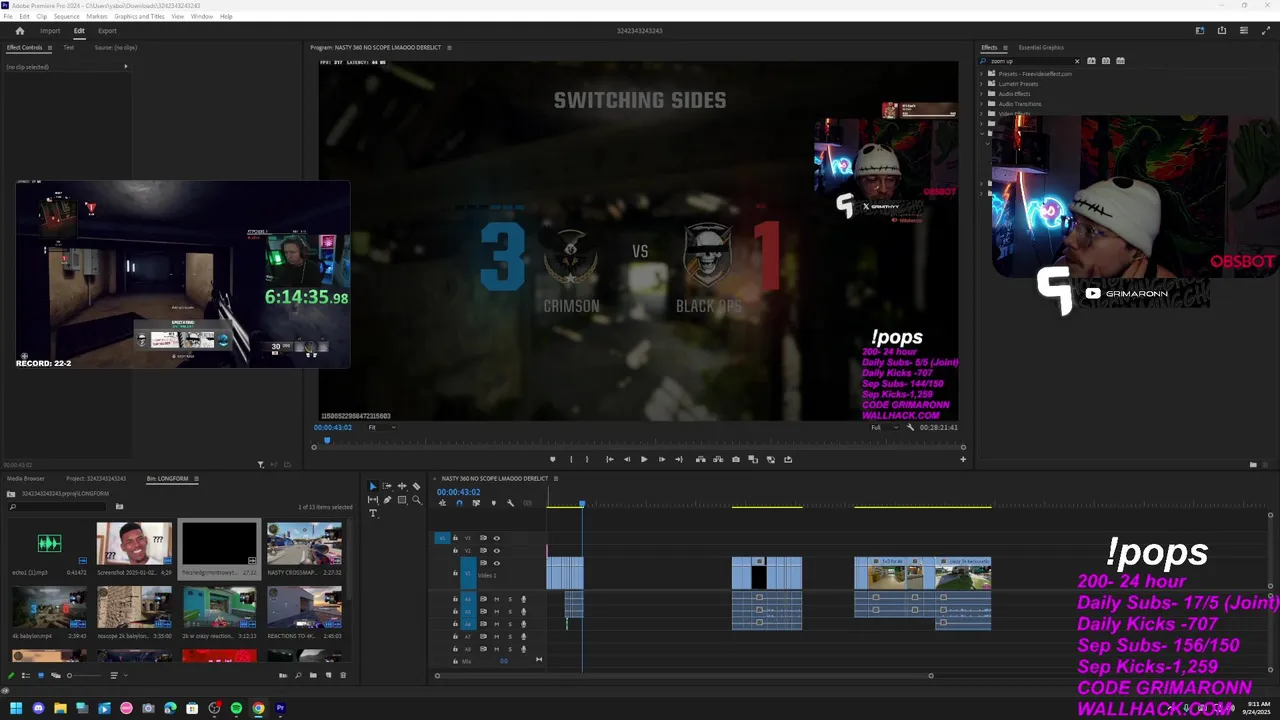This screenshot has height=720, width=1280.
Task: Expand the Audio Effects folder
Action: pos(981,94)
